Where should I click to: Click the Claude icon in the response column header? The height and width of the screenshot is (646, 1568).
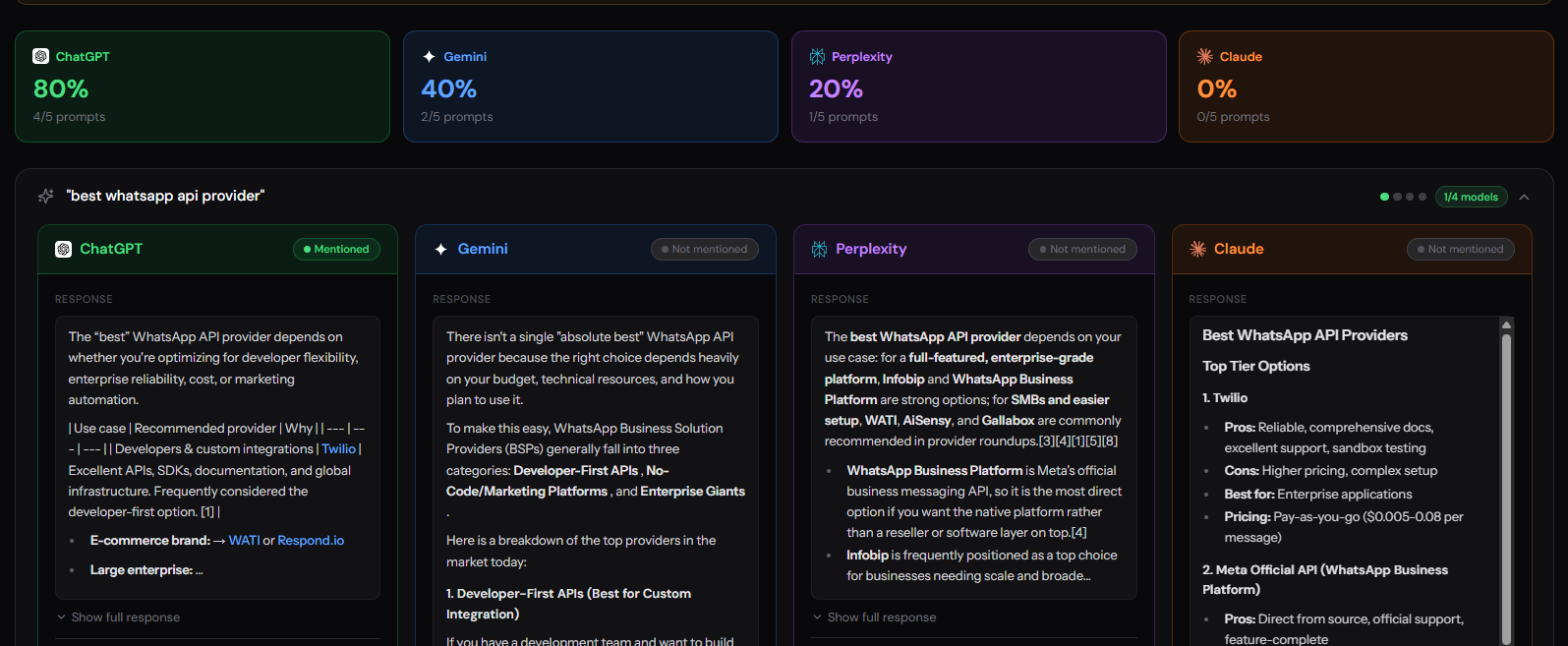(x=1197, y=249)
